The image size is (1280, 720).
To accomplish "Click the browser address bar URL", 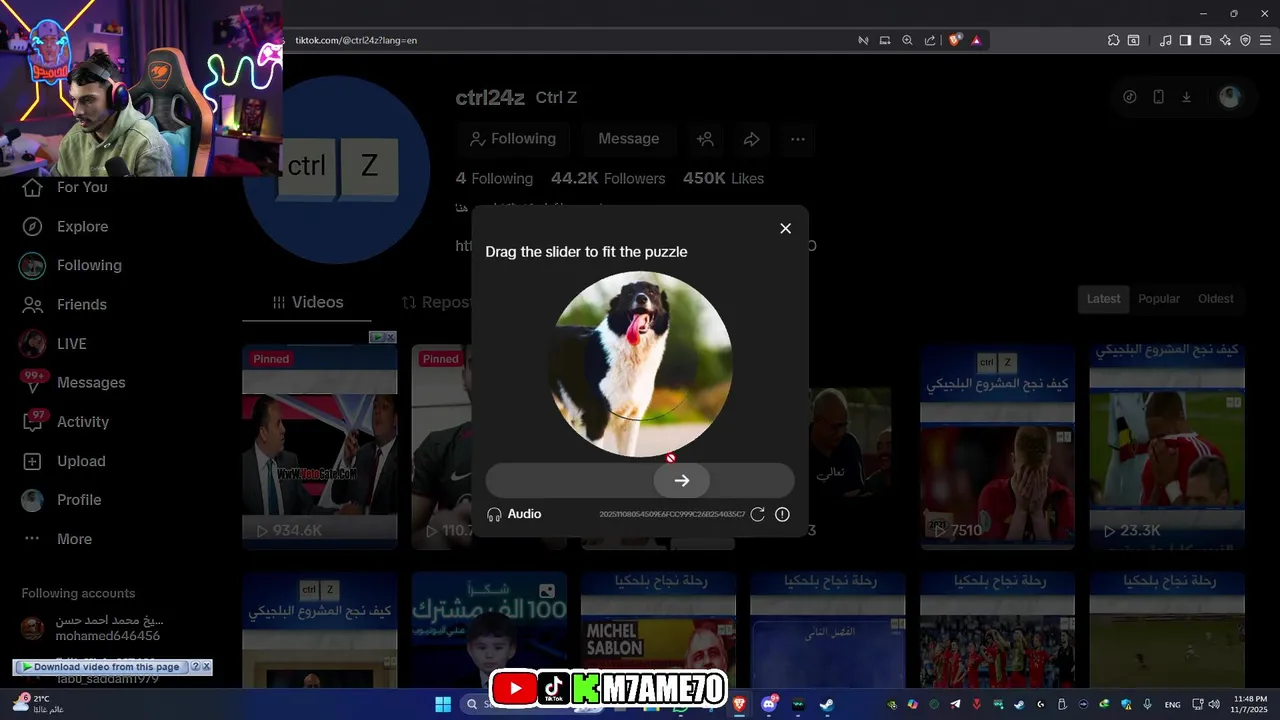I will click(356, 40).
